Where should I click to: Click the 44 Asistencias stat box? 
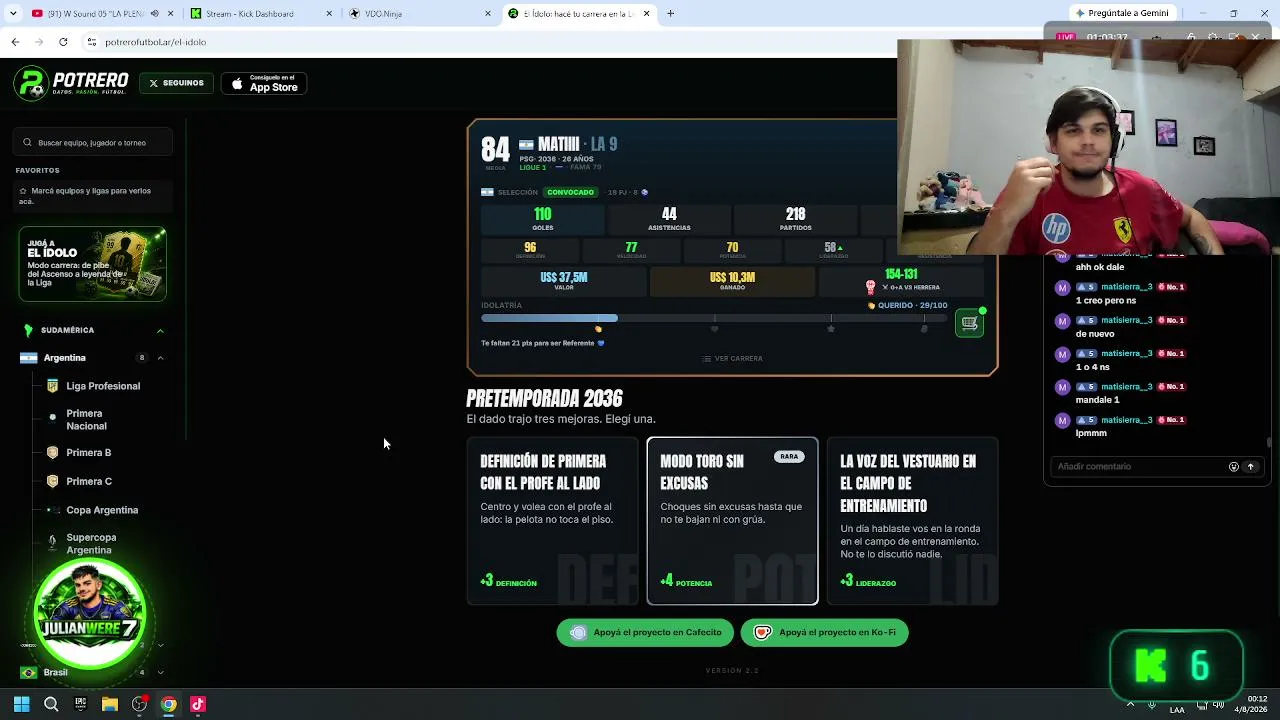(x=669, y=219)
